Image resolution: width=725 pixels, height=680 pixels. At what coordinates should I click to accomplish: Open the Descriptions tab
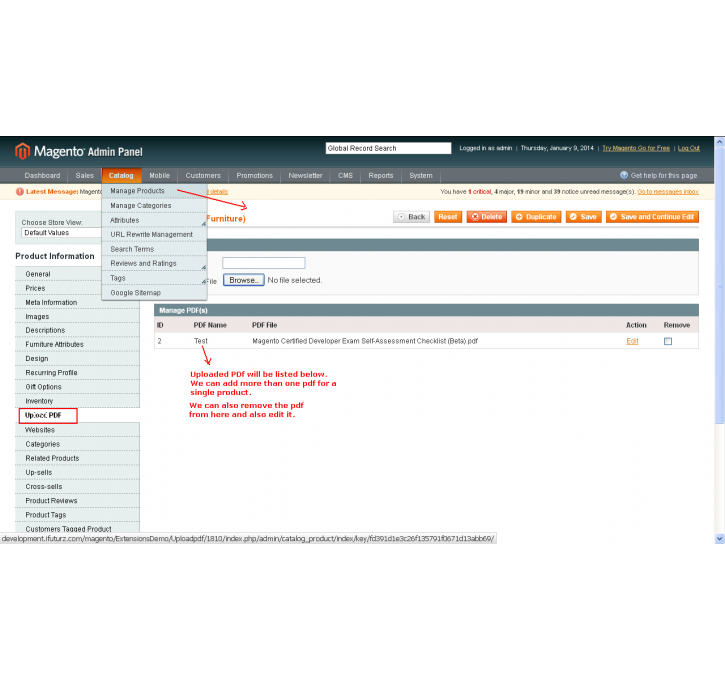click(77, 330)
